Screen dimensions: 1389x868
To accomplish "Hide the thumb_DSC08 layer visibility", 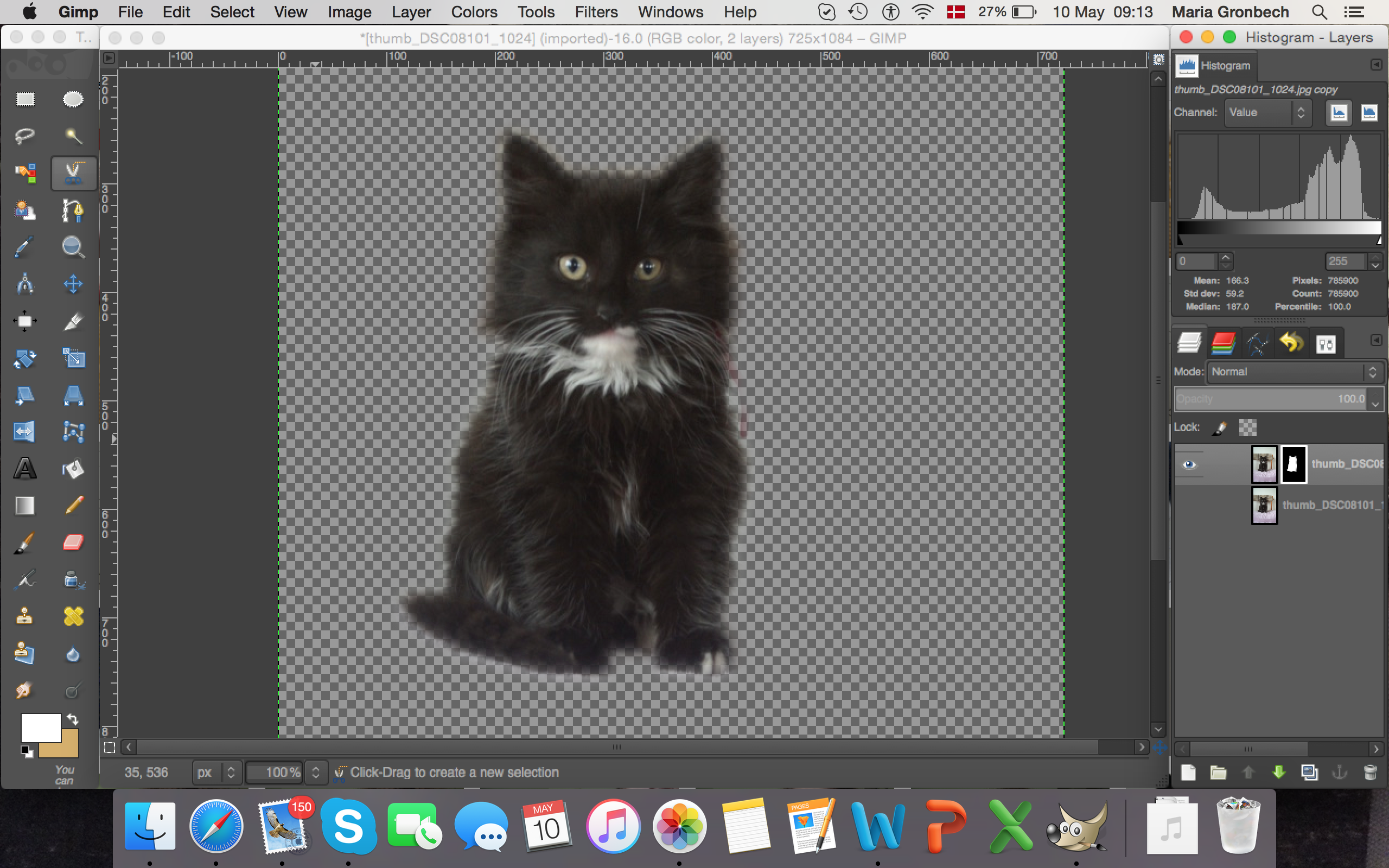I will coord(1191,465).
